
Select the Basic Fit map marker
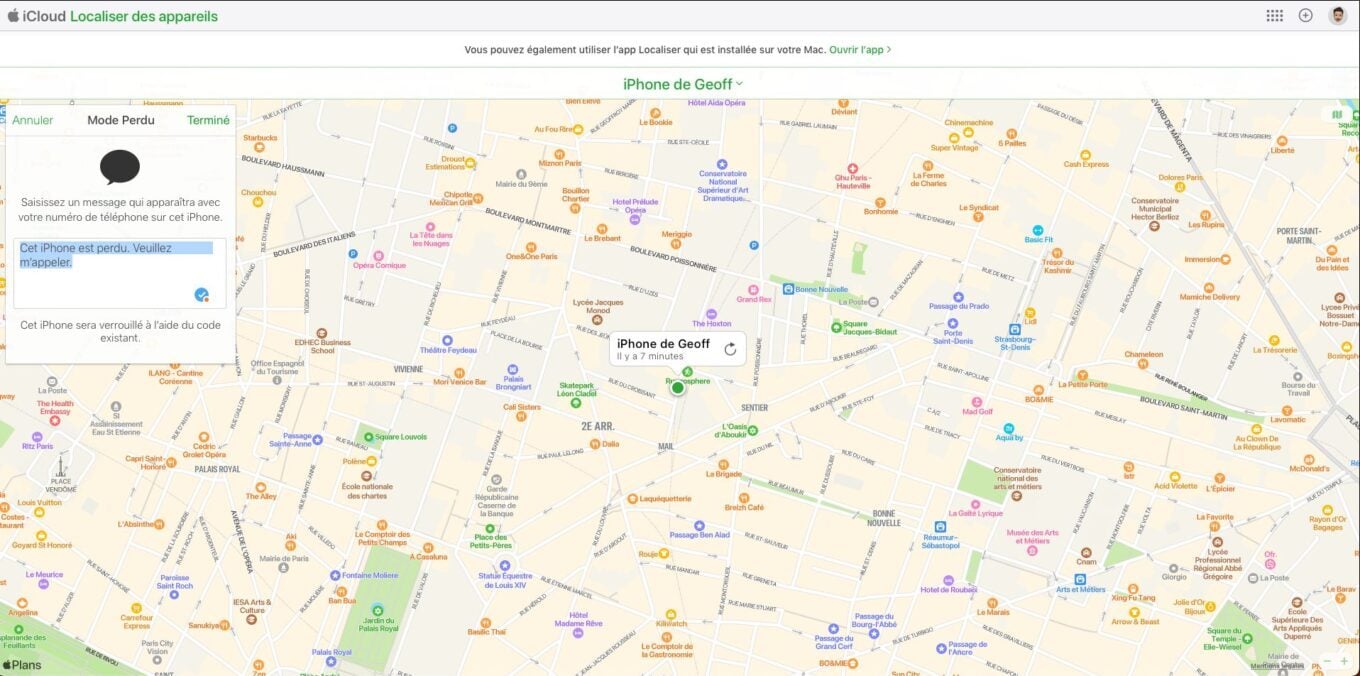point(1037,230)
